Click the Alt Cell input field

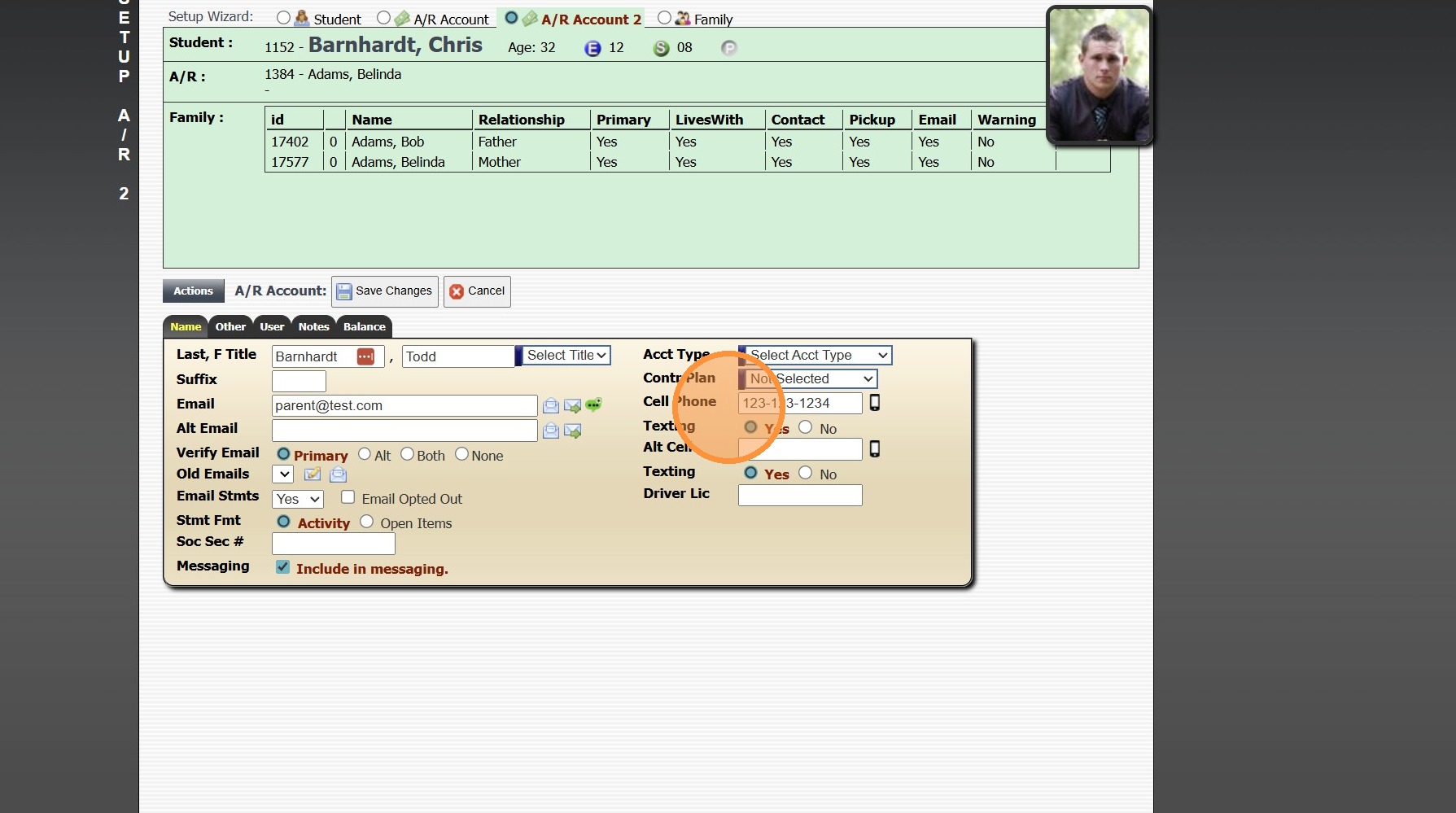pos(800,449)
